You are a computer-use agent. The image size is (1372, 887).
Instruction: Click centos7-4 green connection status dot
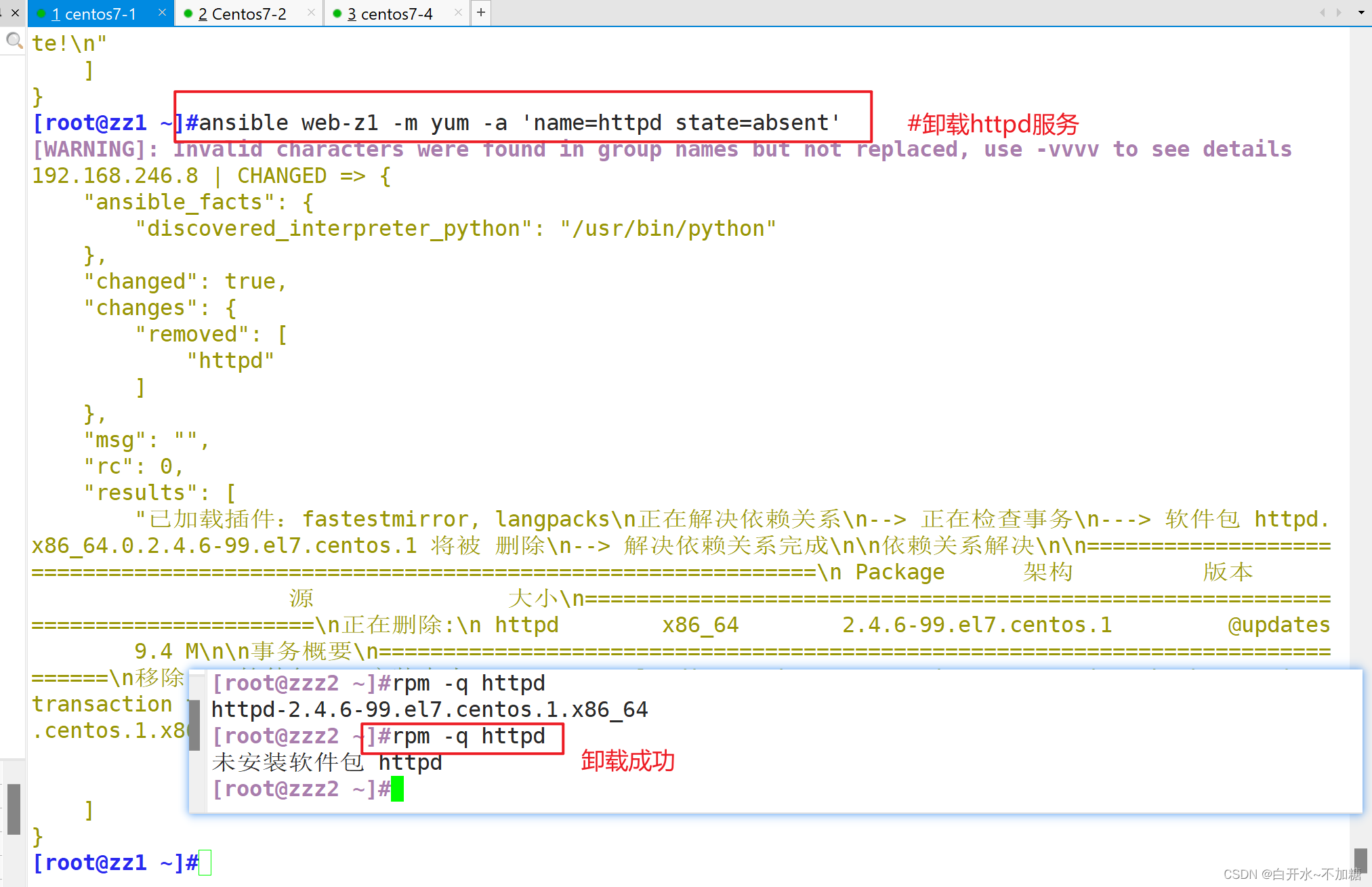pyautogui.click(x=337, y=14)
